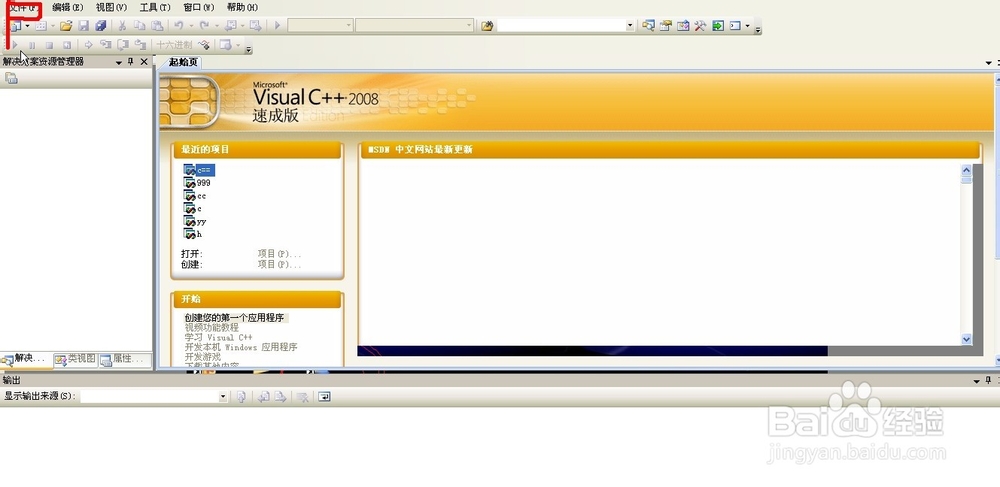
Task: Click the Show Next Statement arrow icon
Action: [x=89, y=45]
